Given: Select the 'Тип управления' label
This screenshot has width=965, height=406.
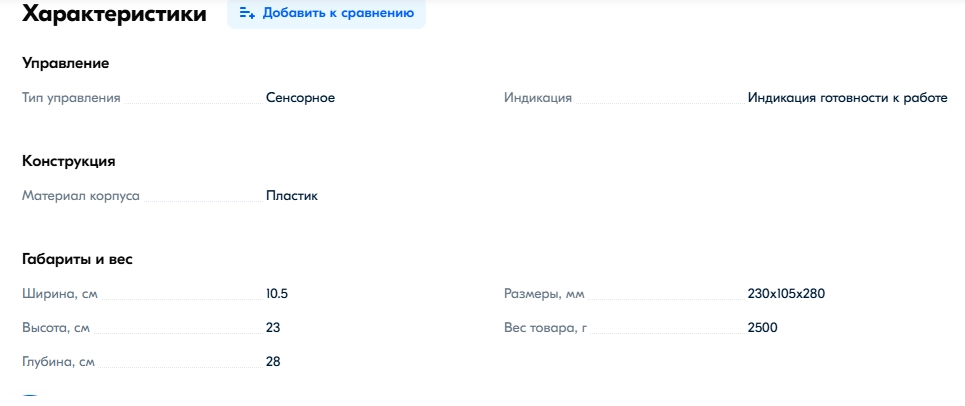Looking at the screenshot, I should pos(71,98).
